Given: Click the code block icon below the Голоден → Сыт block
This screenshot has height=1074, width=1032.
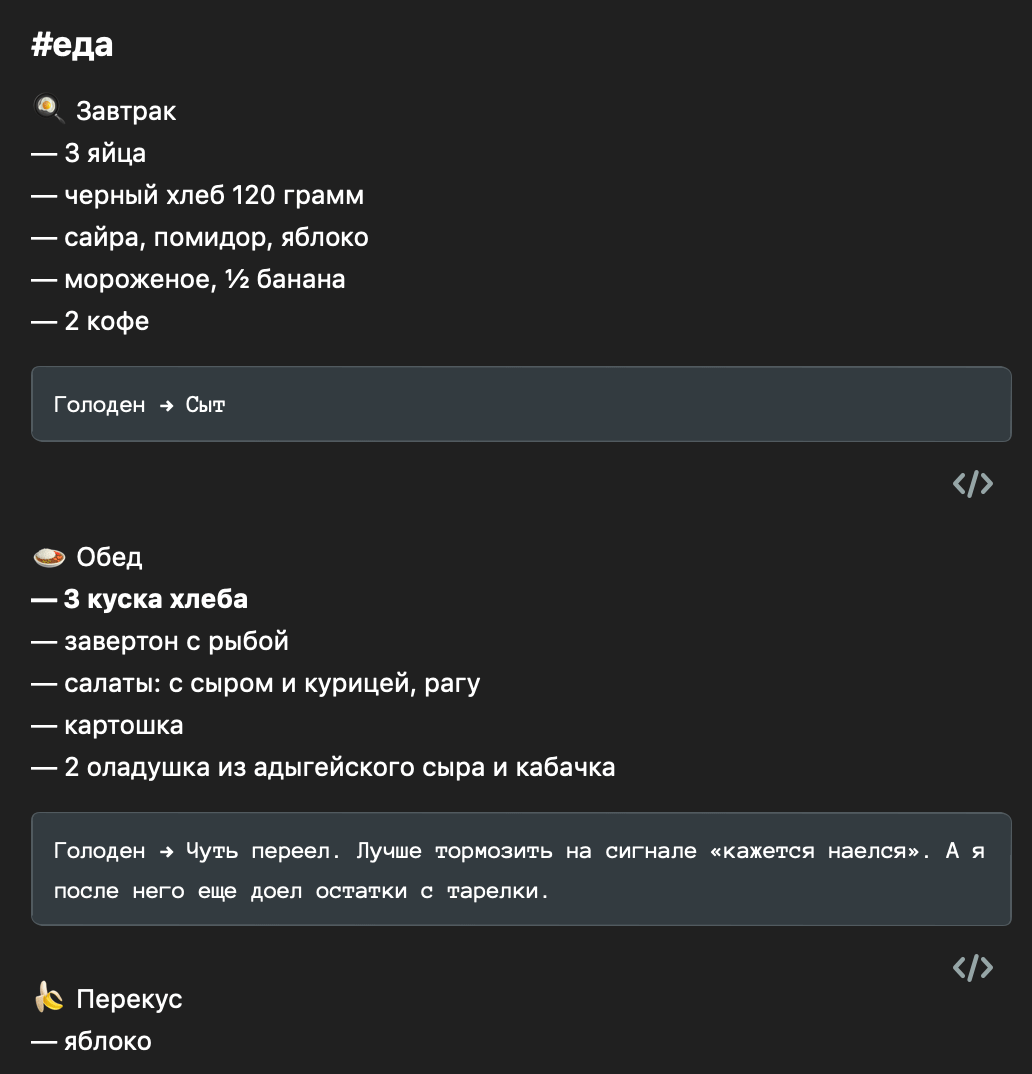Looking at the screenshot, I should pyautogui.click(x=972, y=484).
